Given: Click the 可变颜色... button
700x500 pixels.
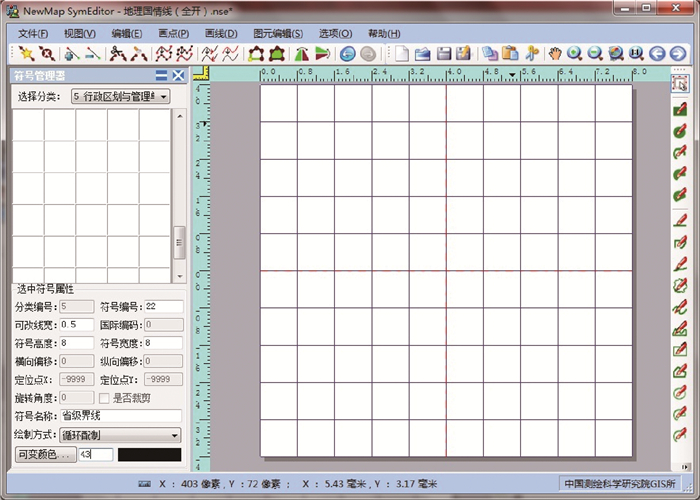Looking at the screenshot, I should coord(42,454).
